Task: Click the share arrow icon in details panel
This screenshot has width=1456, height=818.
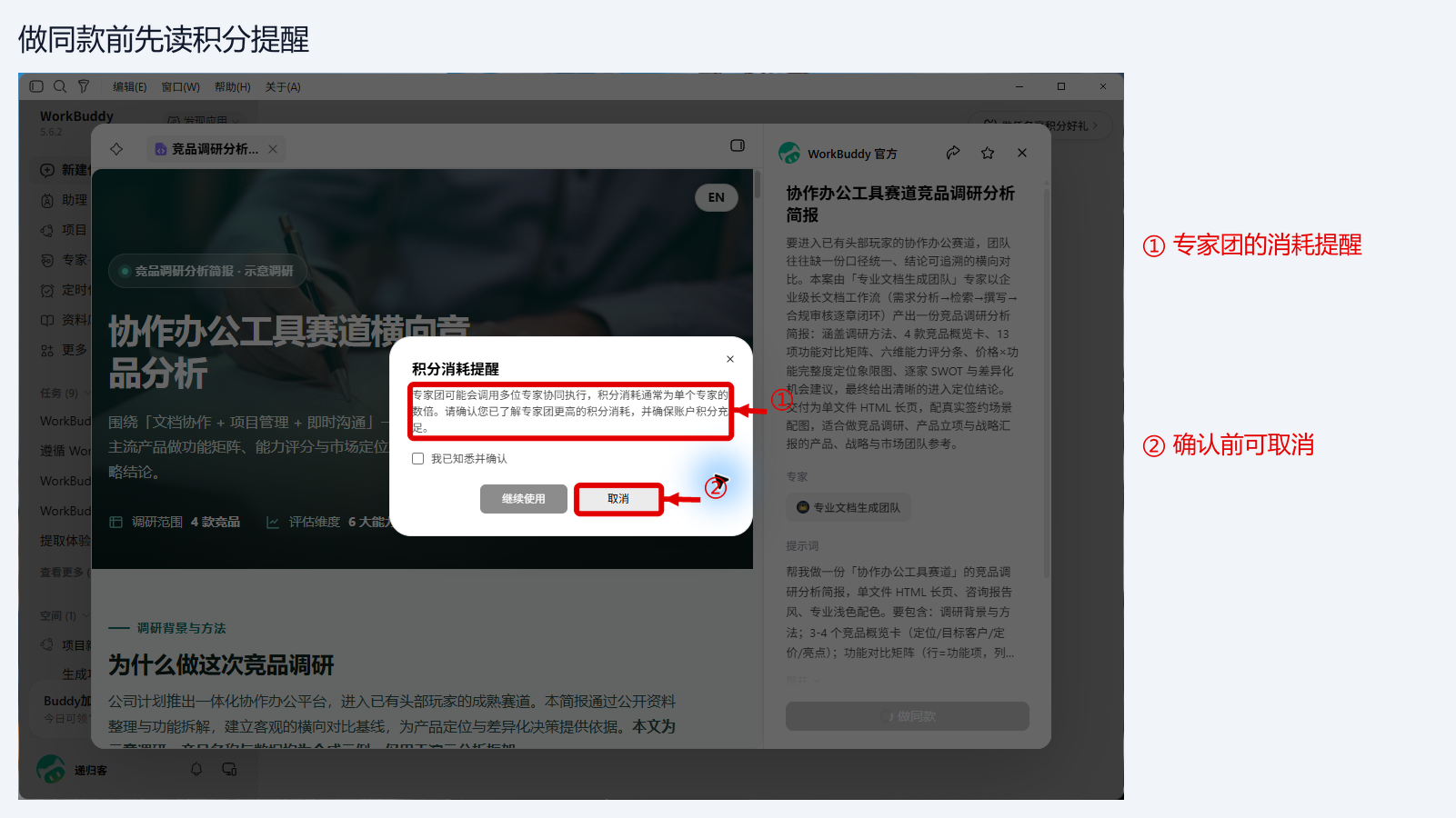Action: point(953,153)
